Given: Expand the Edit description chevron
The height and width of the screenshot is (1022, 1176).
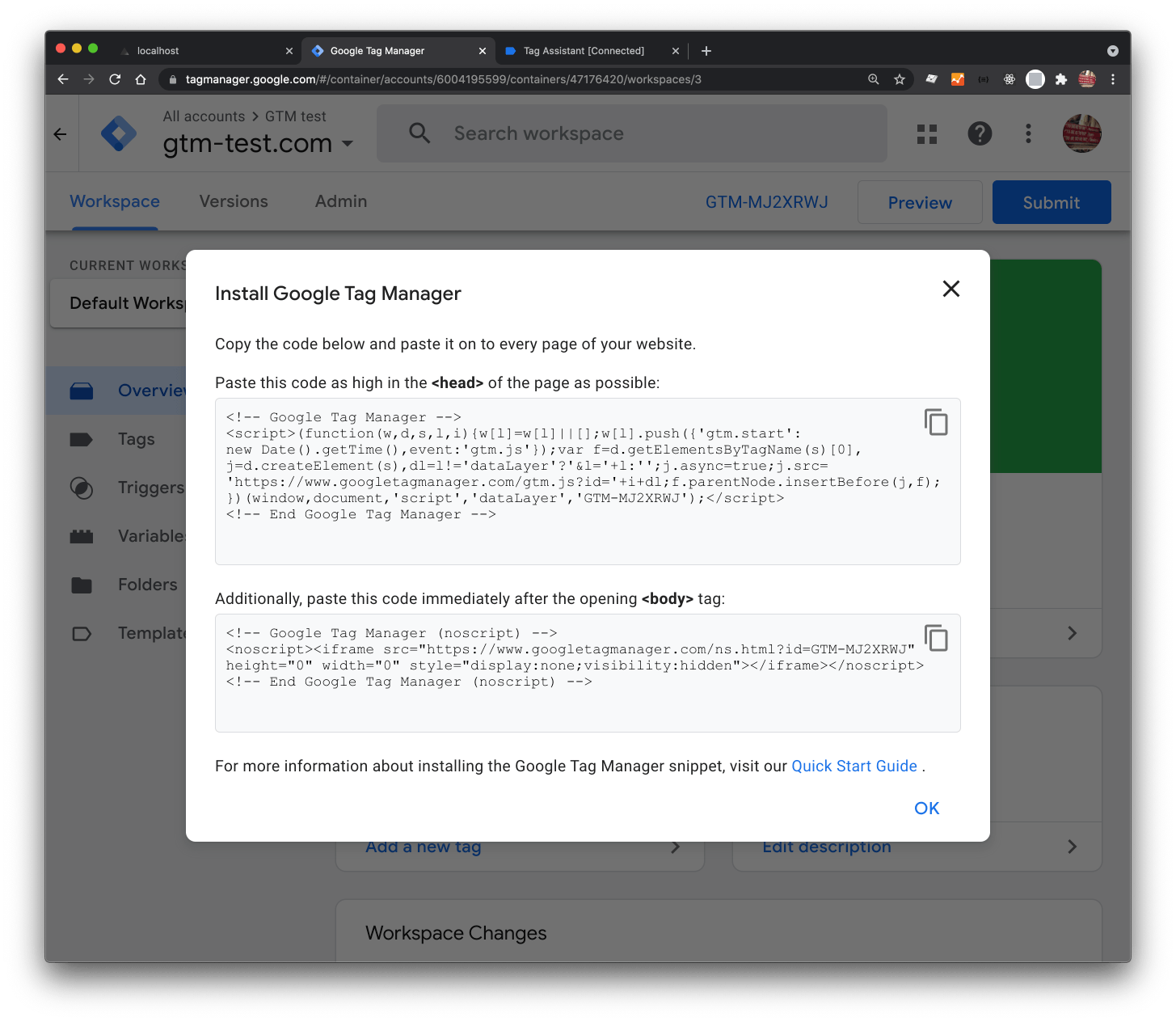Looking at the screenshot, I should [x=1073, y=847].
